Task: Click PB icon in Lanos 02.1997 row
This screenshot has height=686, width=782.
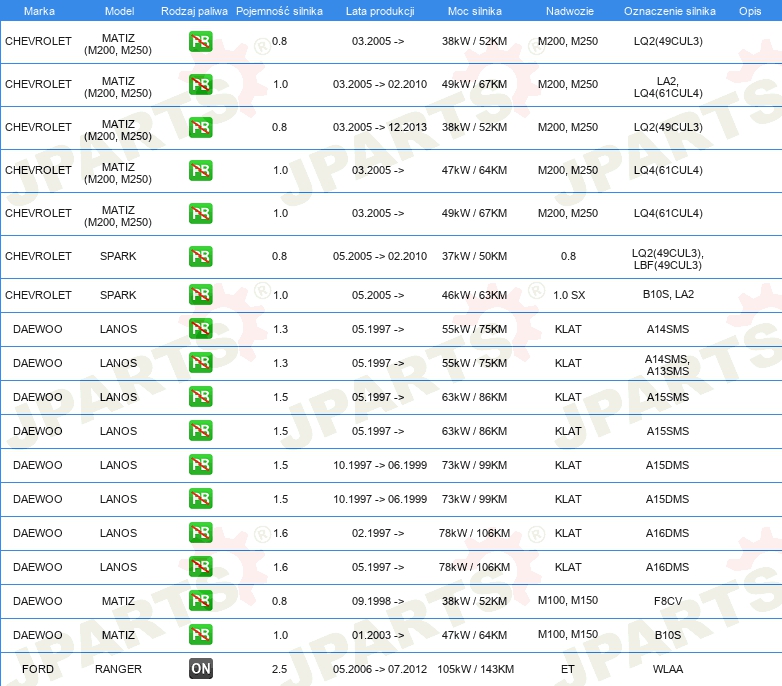Action: coord(201,533)
